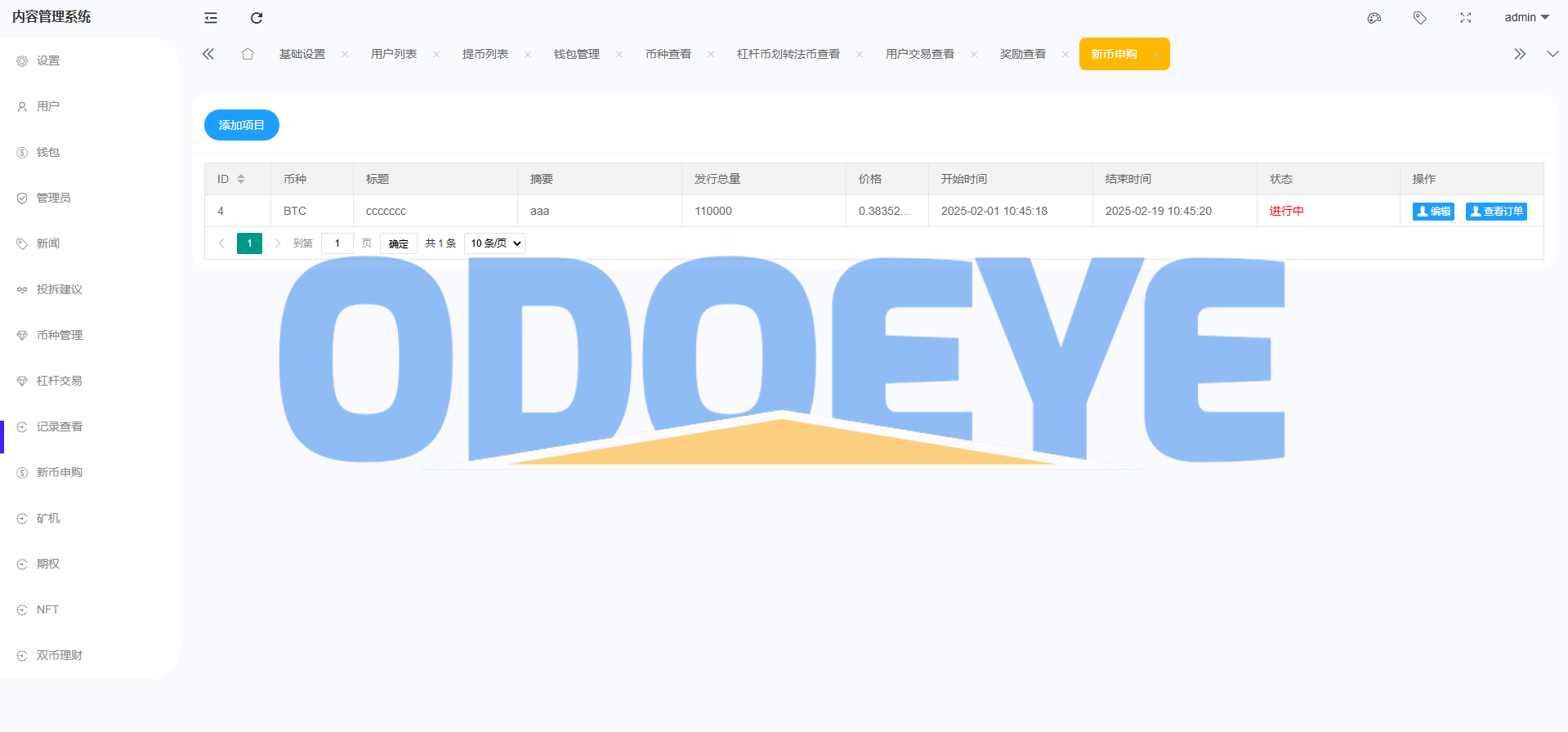The height and width of the screenshot is (732, 1568).
Task: Close the 杠杆币划转法币查看 tab
Action: pos(860,55)
